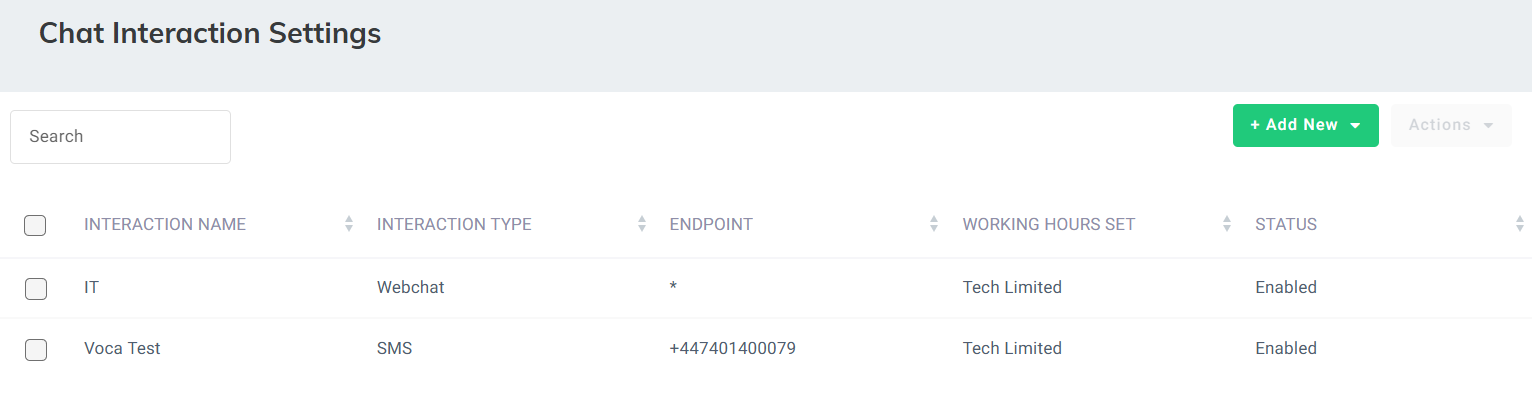Sort by Interaction Name arrows icon

pyautogui.click(x=349, y=224)
